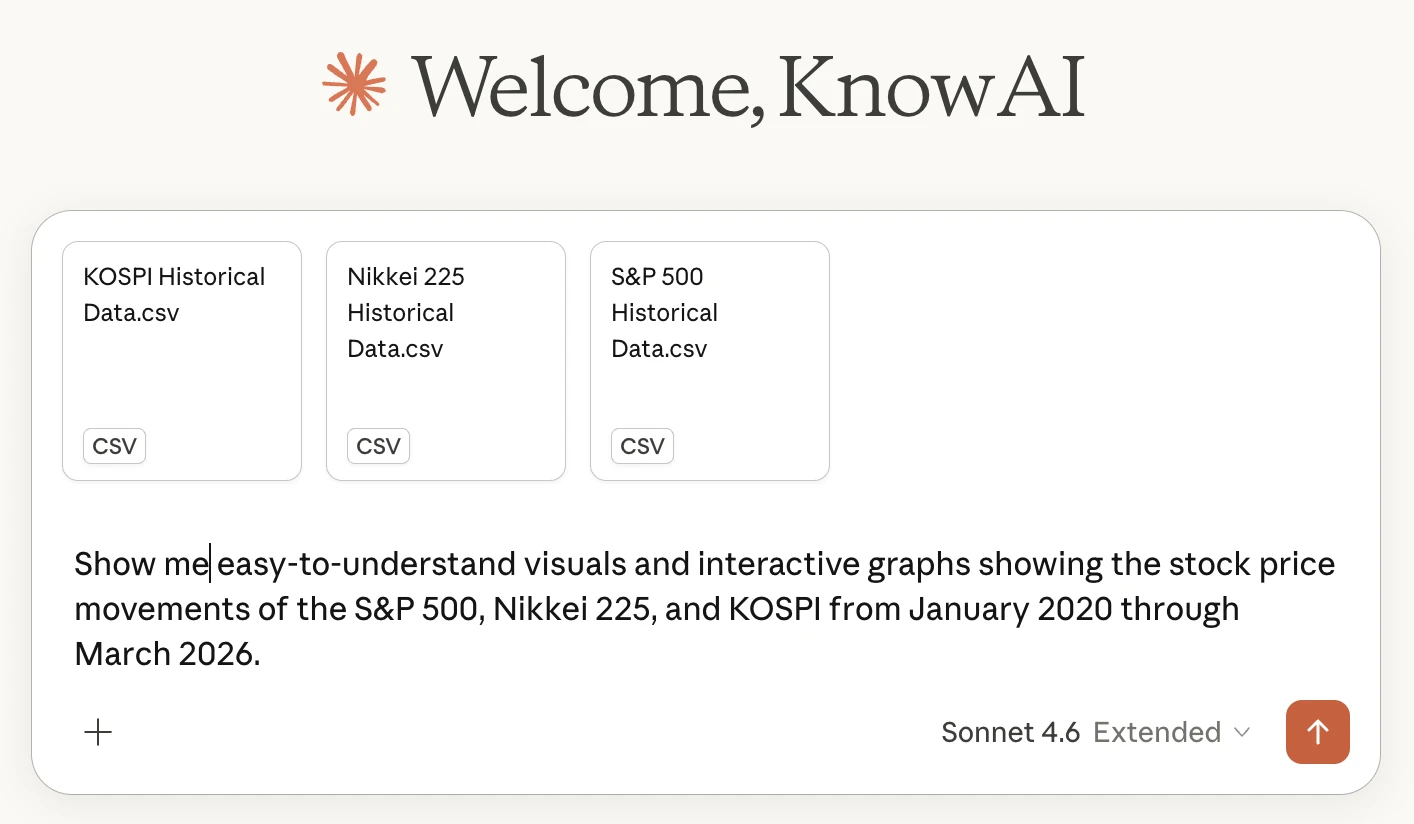This screenshot has height=824, width=1414.
Task: Click the CSV badge on the Nikkei 225 file
Action: coord(378,446)
